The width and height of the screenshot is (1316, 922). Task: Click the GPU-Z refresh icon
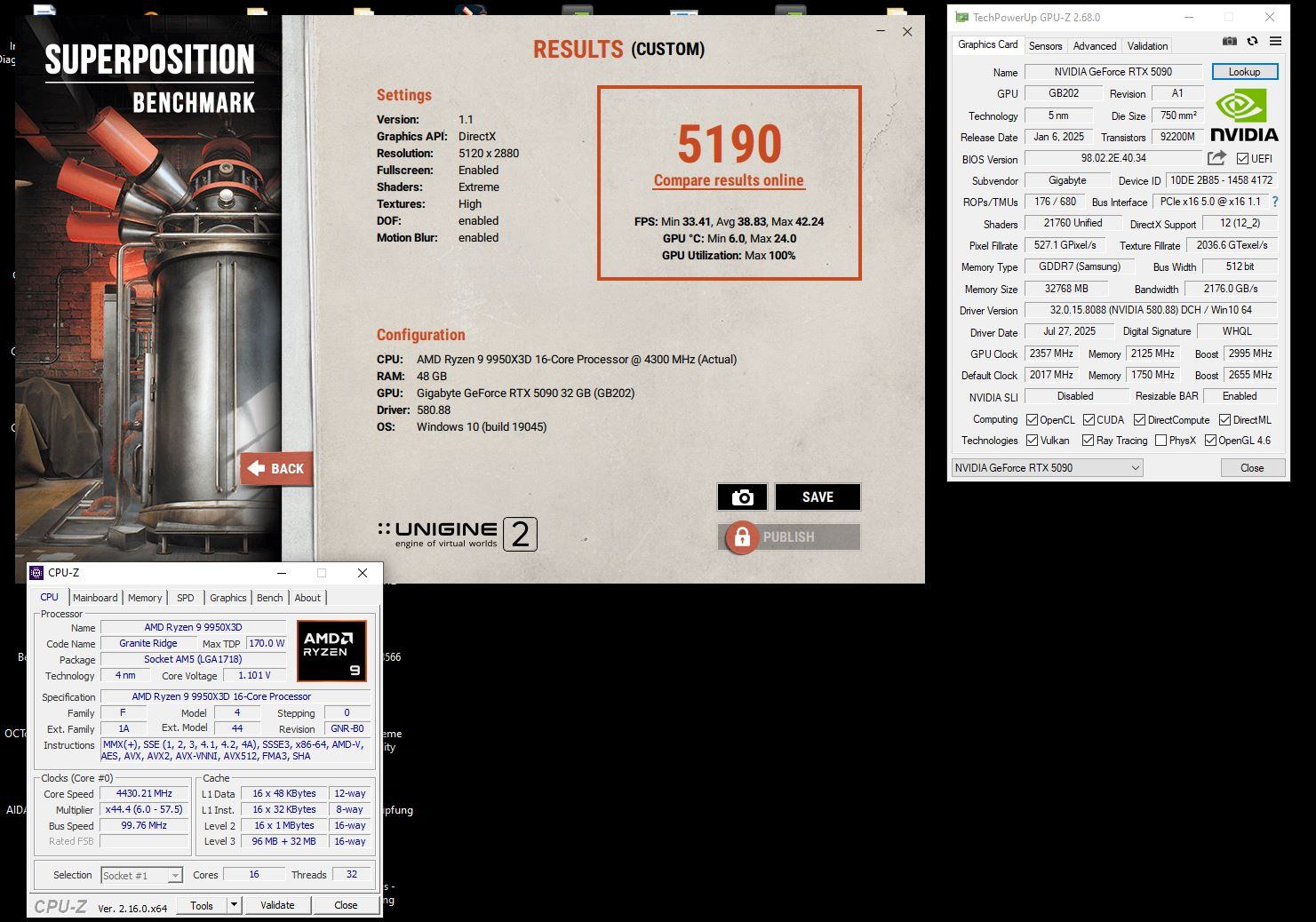(x=1252, y=41)
